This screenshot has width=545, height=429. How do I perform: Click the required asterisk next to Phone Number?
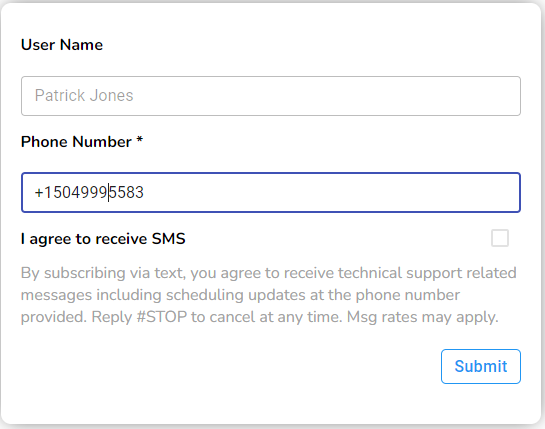pyautogui.click(x=139, y=140)
